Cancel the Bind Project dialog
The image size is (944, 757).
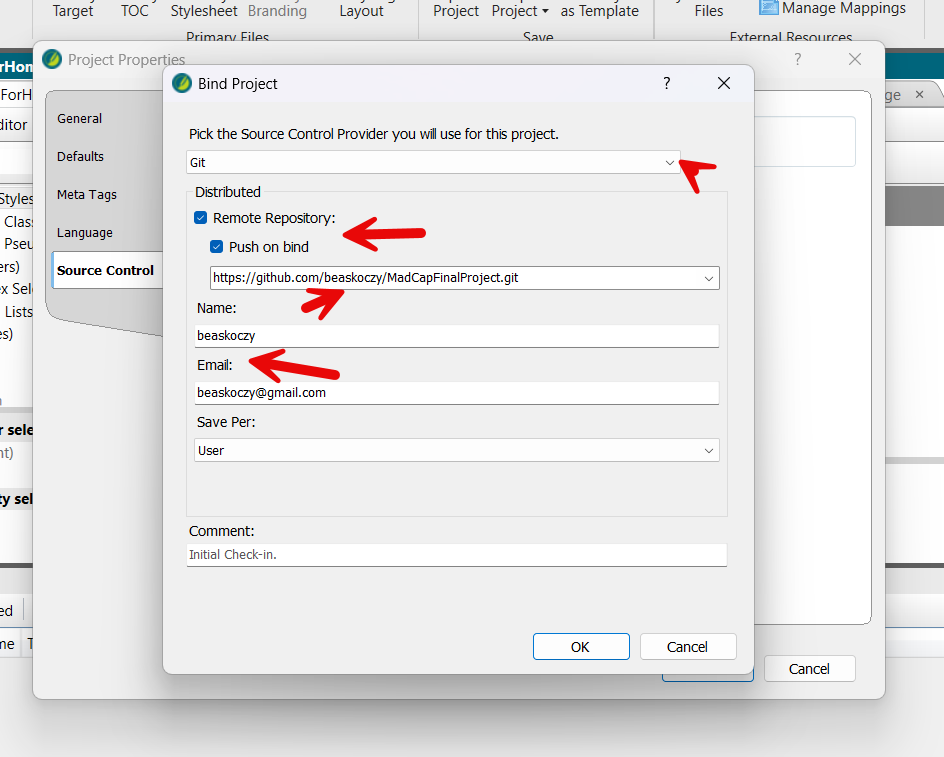coord(688,647)
